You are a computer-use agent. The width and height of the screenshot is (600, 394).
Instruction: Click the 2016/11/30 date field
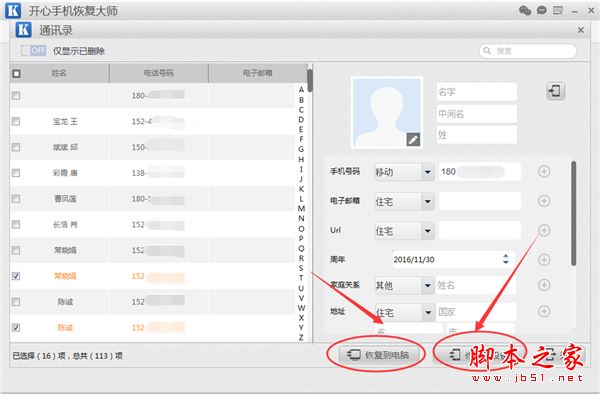click(x=453, y=259)
